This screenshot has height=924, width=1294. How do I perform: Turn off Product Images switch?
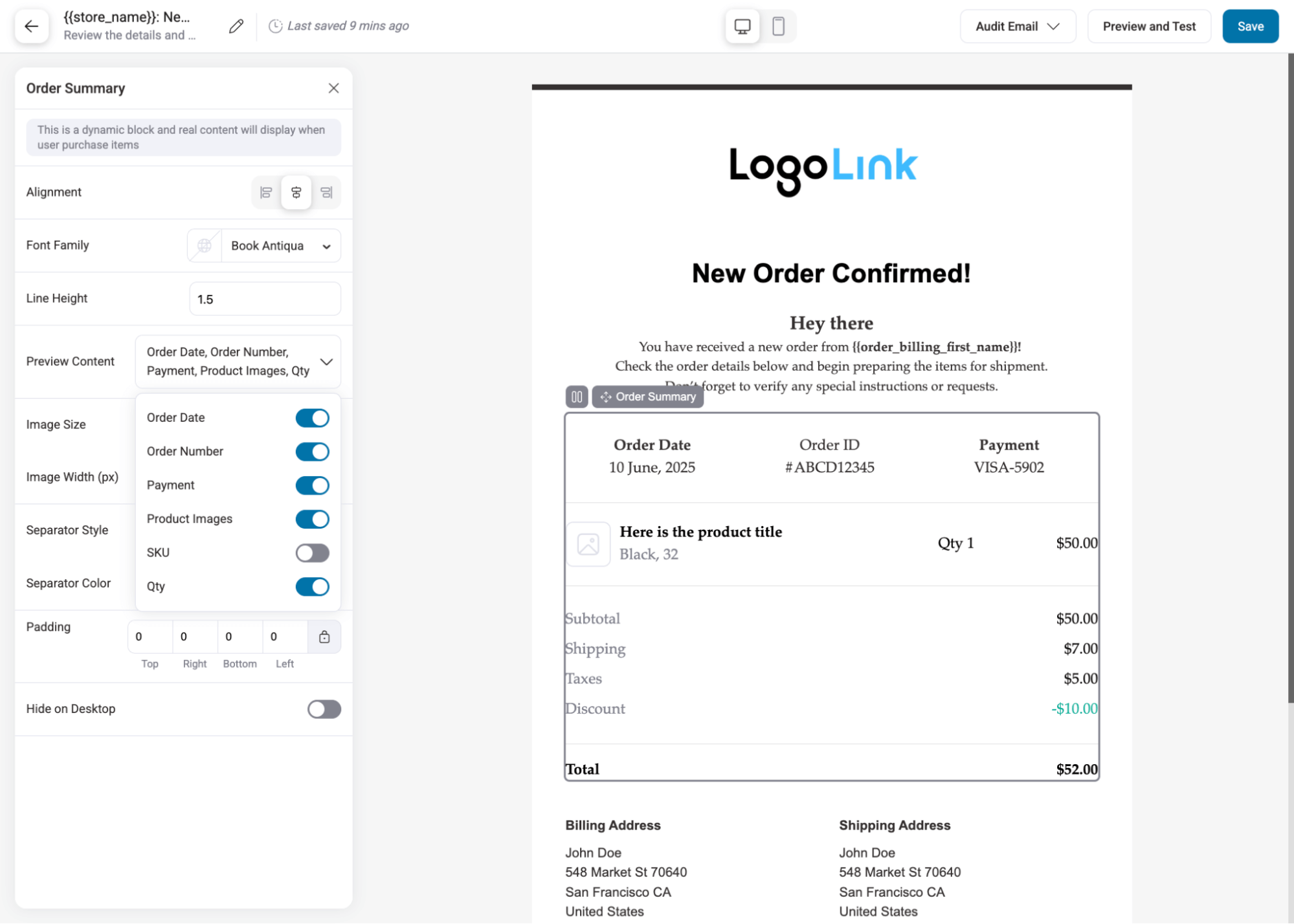click(312, 520)
